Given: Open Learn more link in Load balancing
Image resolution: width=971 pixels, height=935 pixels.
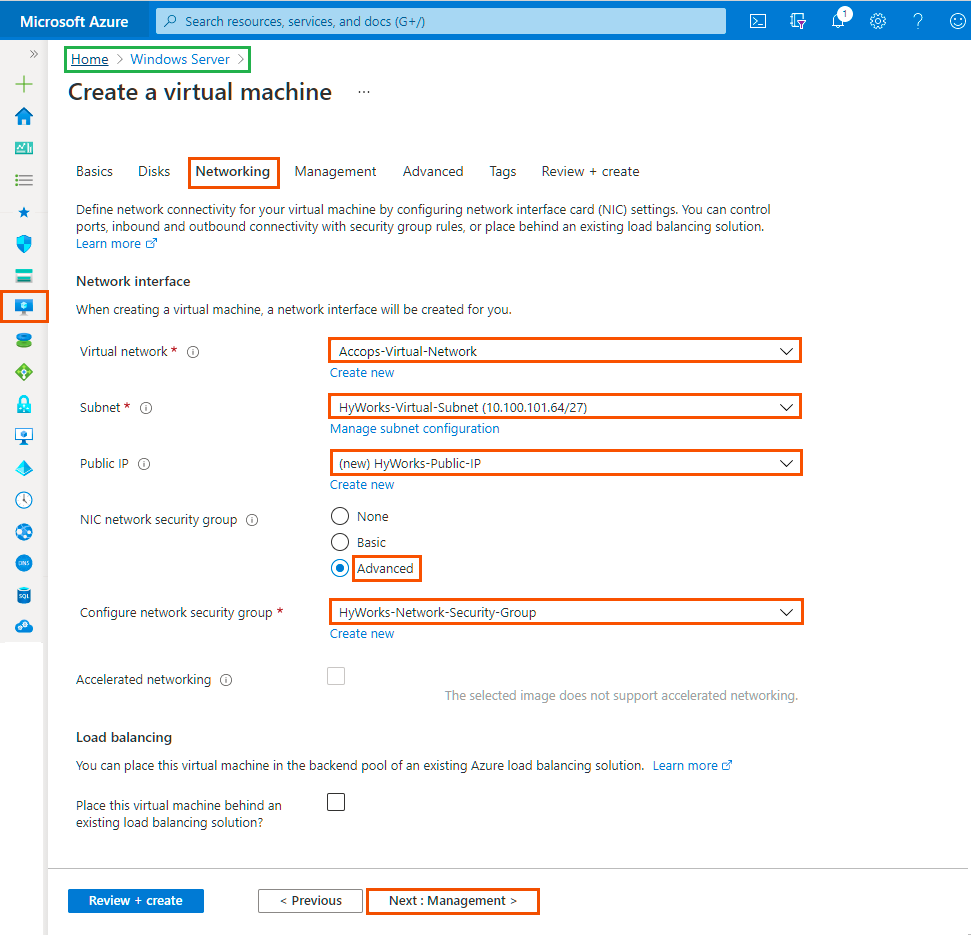Looking at the screenshot, I should 692,766.
